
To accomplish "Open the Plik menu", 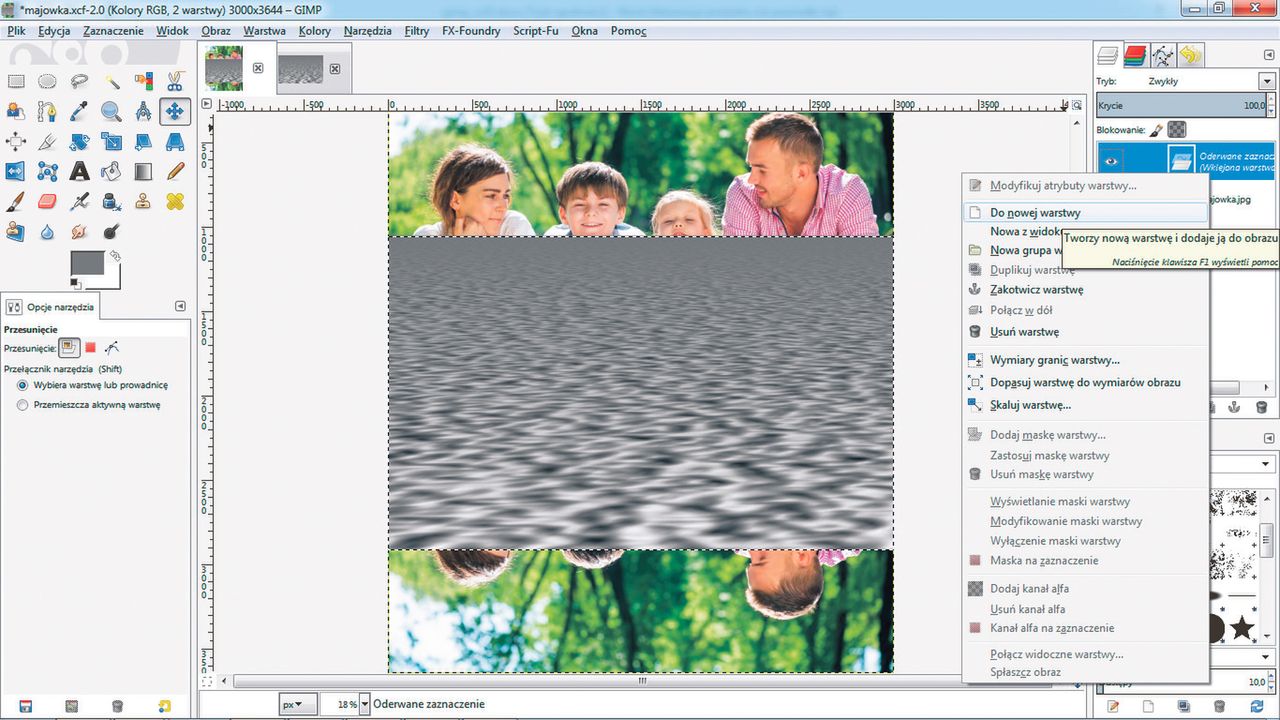I will coord(16,31).
